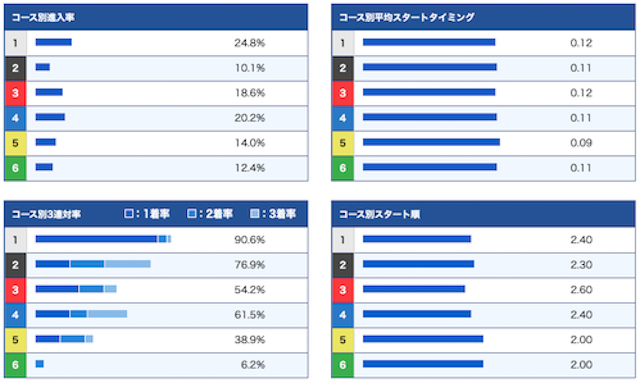Click the 1着率 legend square icon

click(129, 214)
